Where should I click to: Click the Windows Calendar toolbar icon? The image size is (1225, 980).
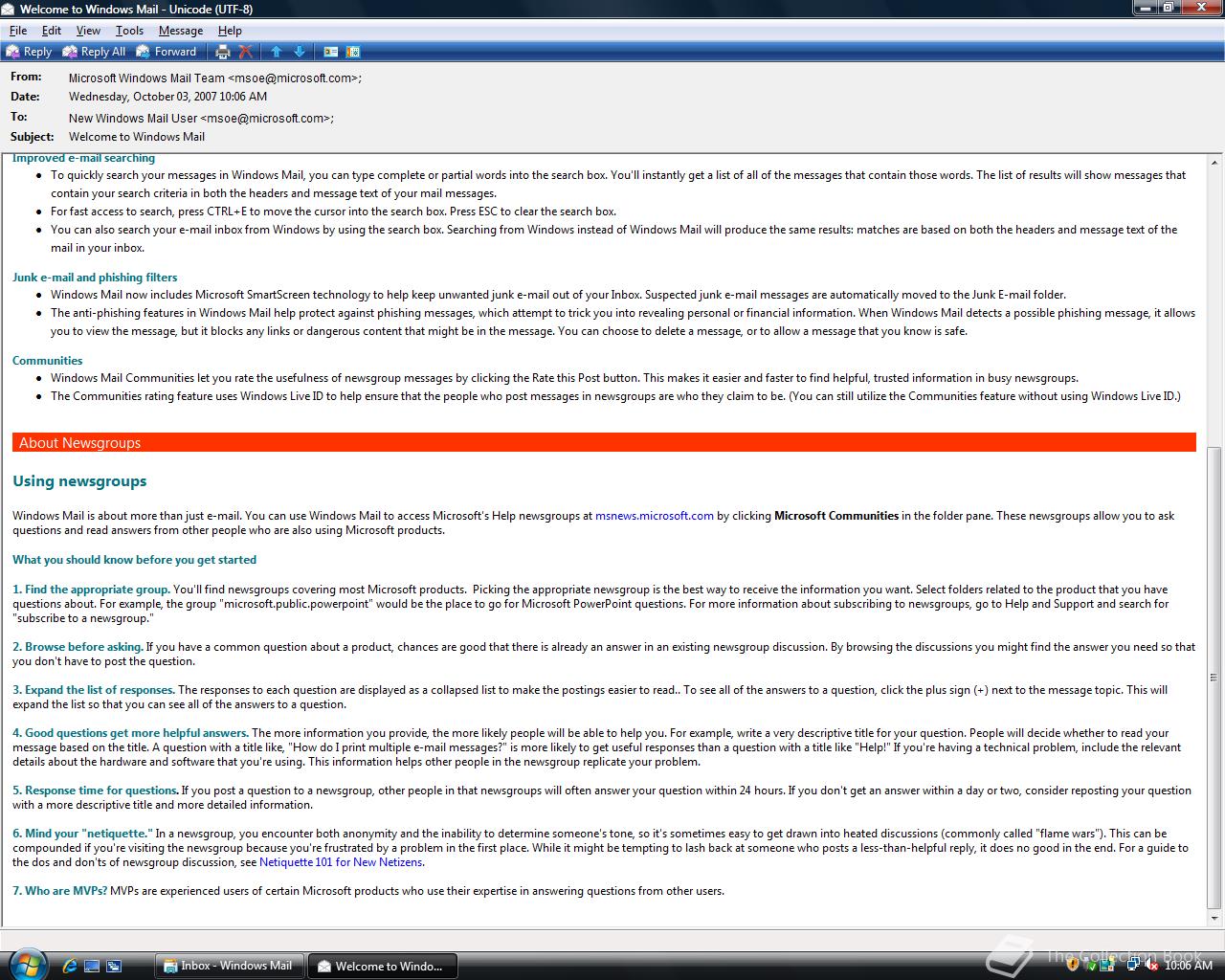point(353,52)
